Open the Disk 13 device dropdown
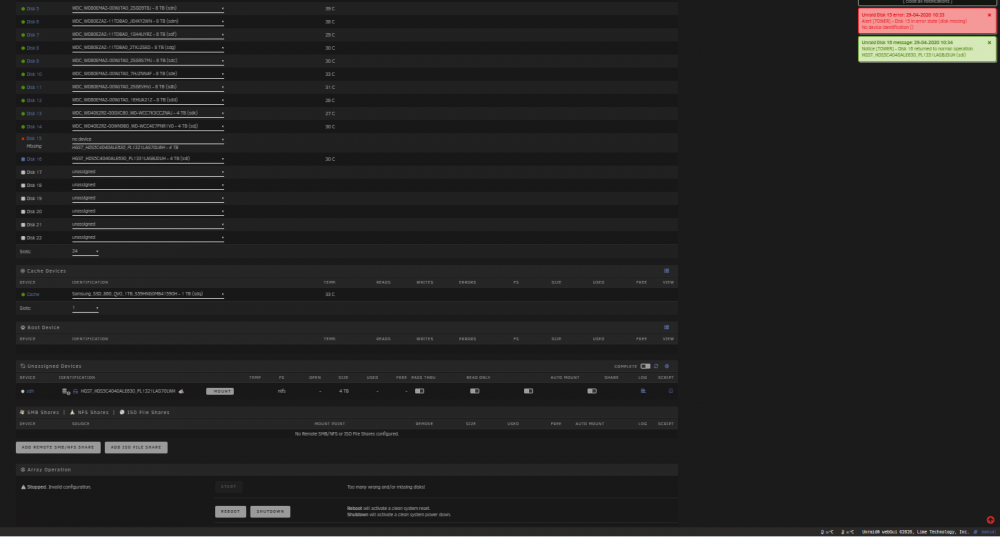1000x539 pixels. 148,114
